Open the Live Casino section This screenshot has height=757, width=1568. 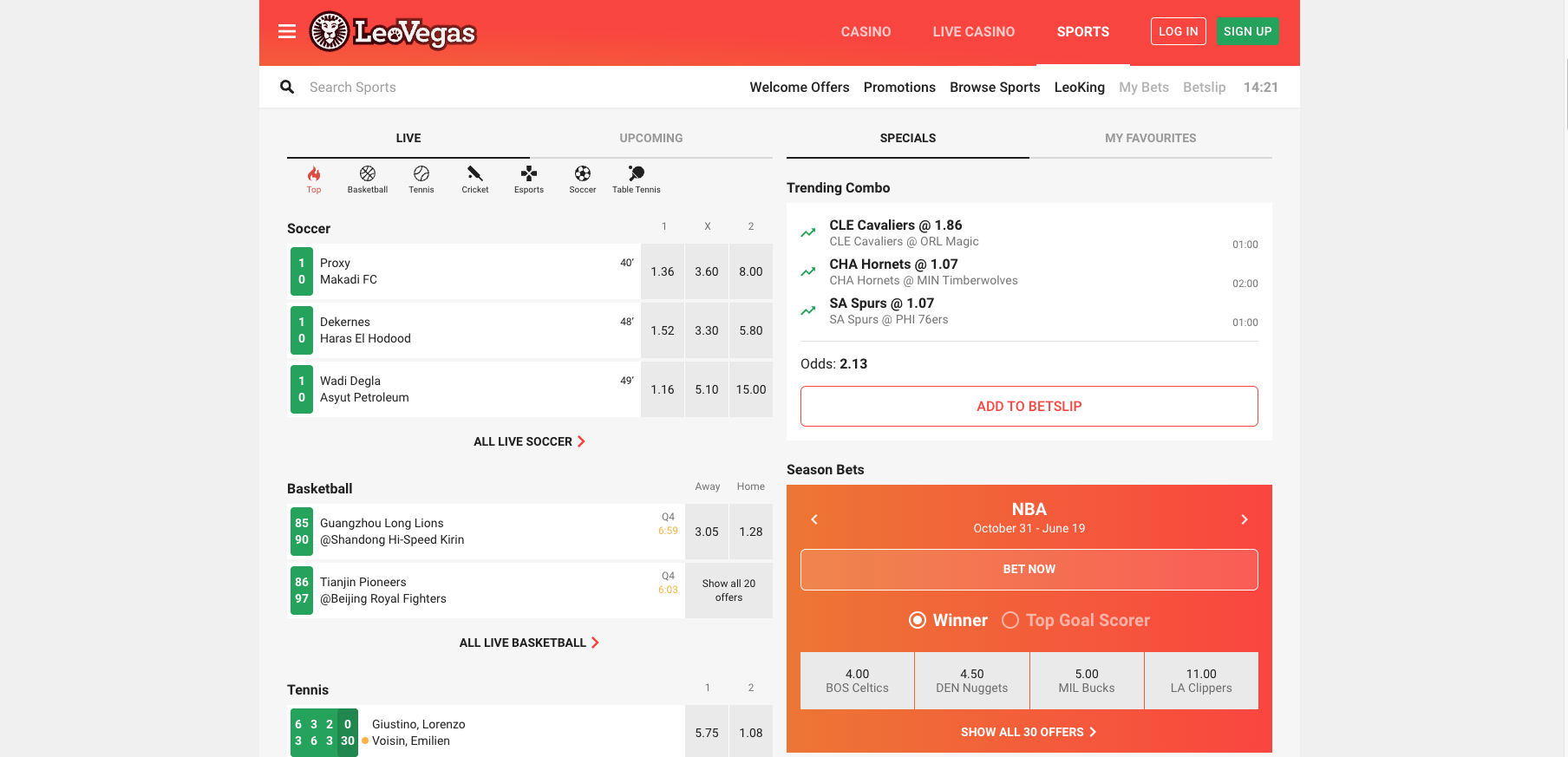coord(974,32)
